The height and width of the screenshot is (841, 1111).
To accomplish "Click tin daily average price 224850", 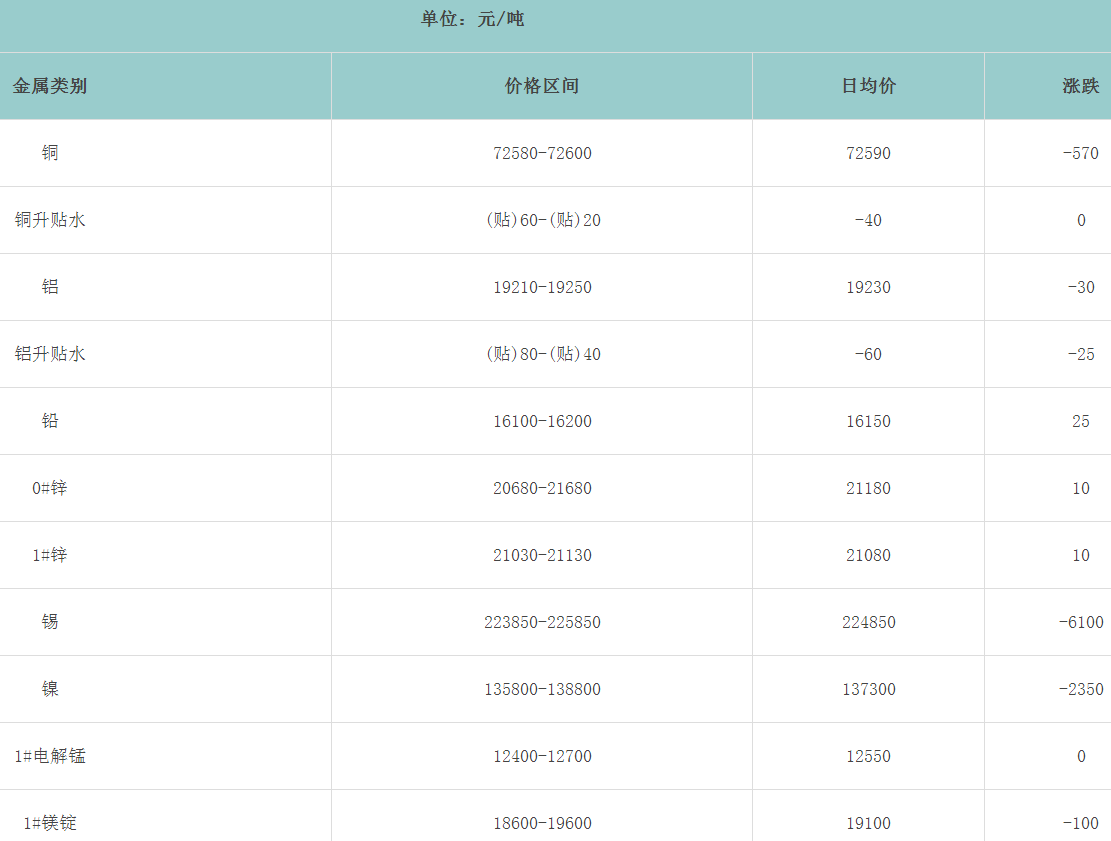I will point(868,622).
